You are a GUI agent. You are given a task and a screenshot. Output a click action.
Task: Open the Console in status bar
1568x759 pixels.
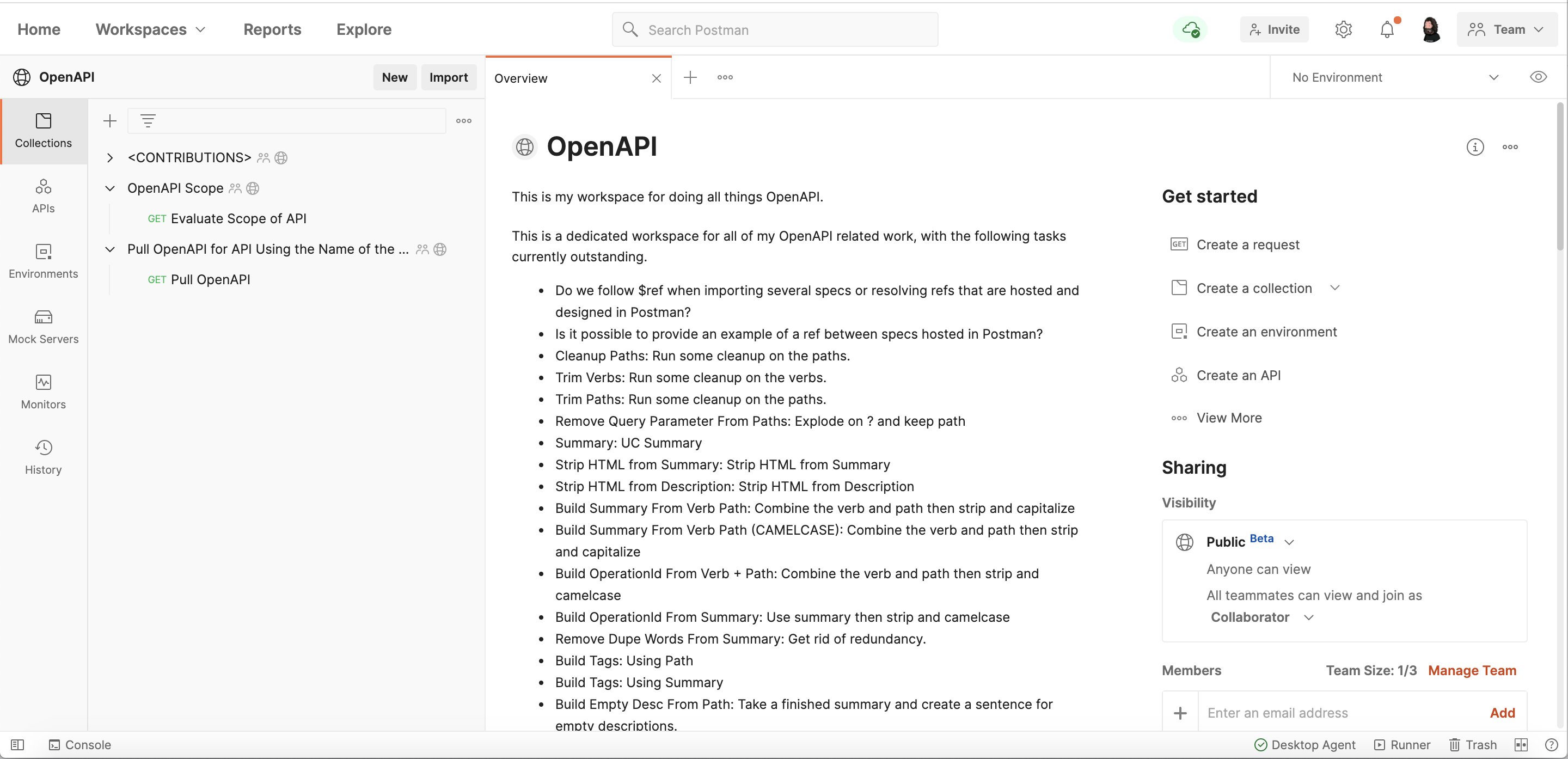click(79, 744)
